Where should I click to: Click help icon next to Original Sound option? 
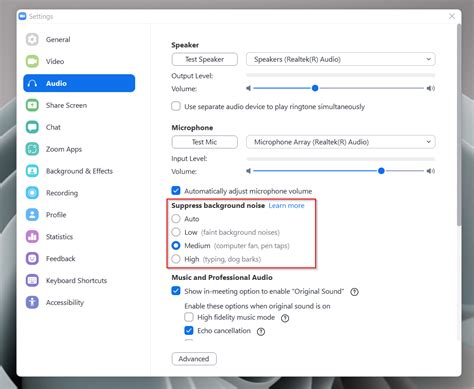tap(354, 292)
